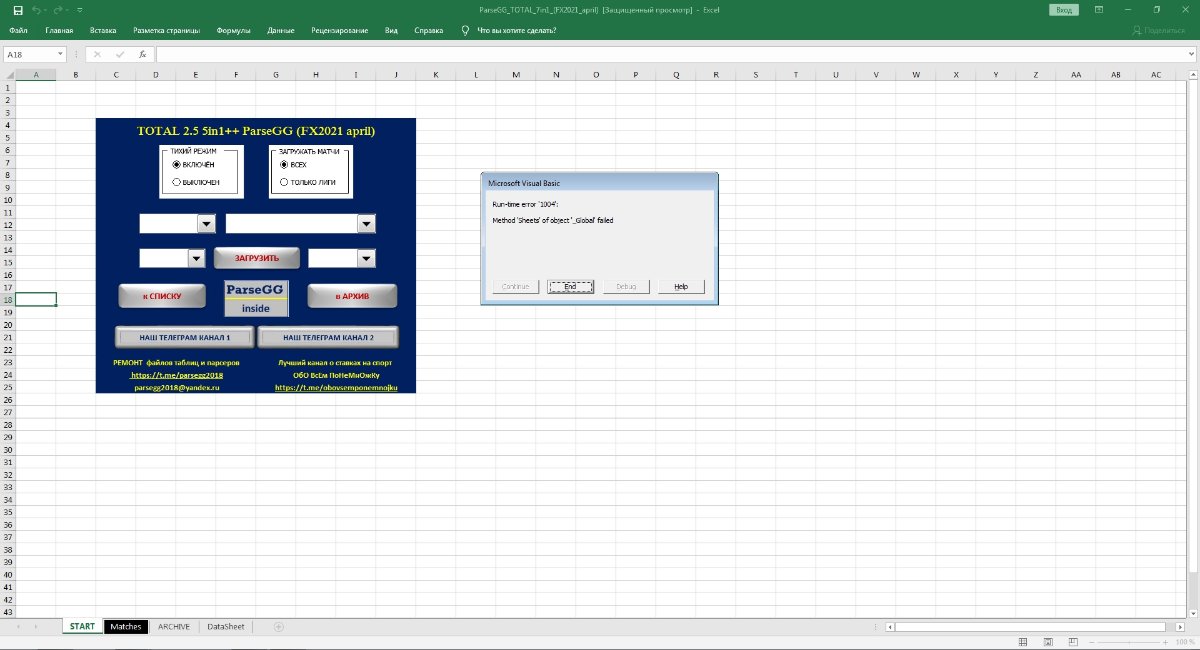
Task: Open the Справка ribbon tab
Action: pyautogui.click(x=428, y=30)
